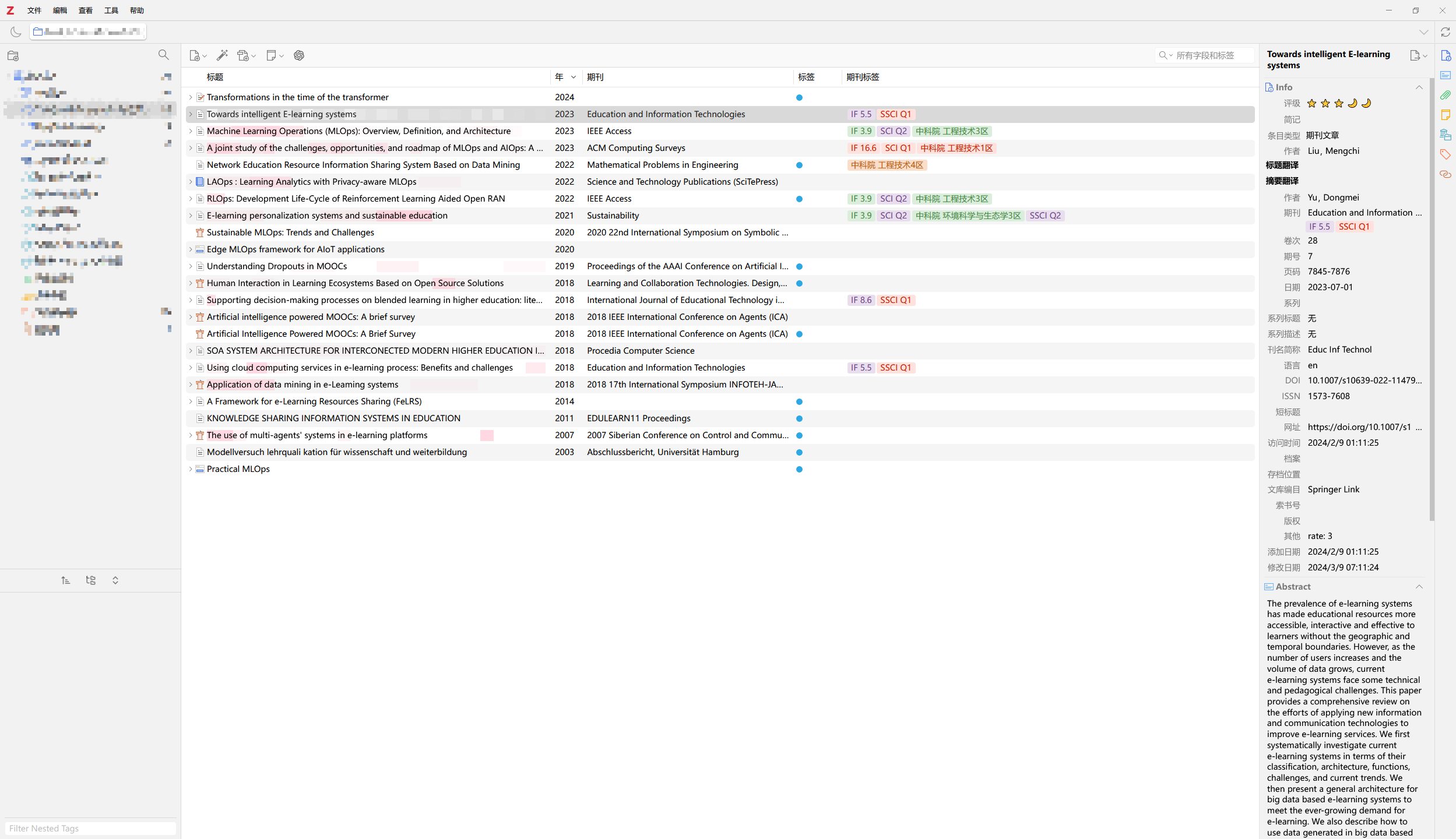Expand 'Machine Learning Operations (MLOps)' item row

pos(191,131)
